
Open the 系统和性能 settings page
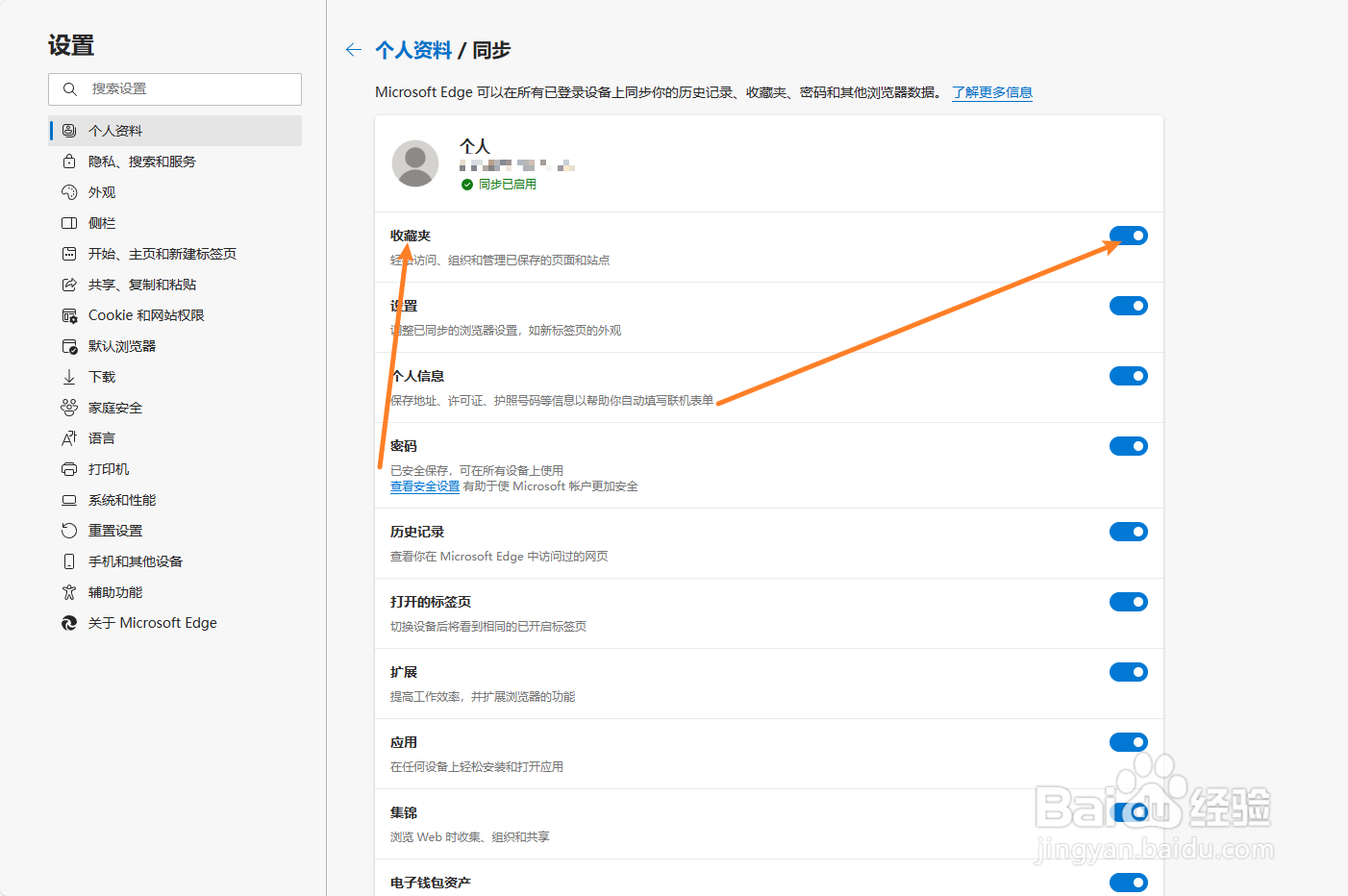point(175,500)
